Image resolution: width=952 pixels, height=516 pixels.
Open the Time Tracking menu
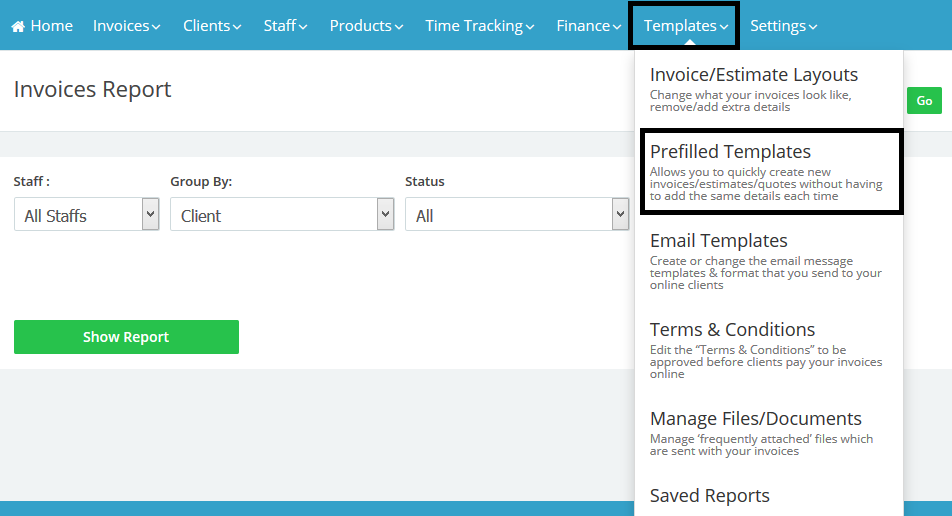click(479, 26)
